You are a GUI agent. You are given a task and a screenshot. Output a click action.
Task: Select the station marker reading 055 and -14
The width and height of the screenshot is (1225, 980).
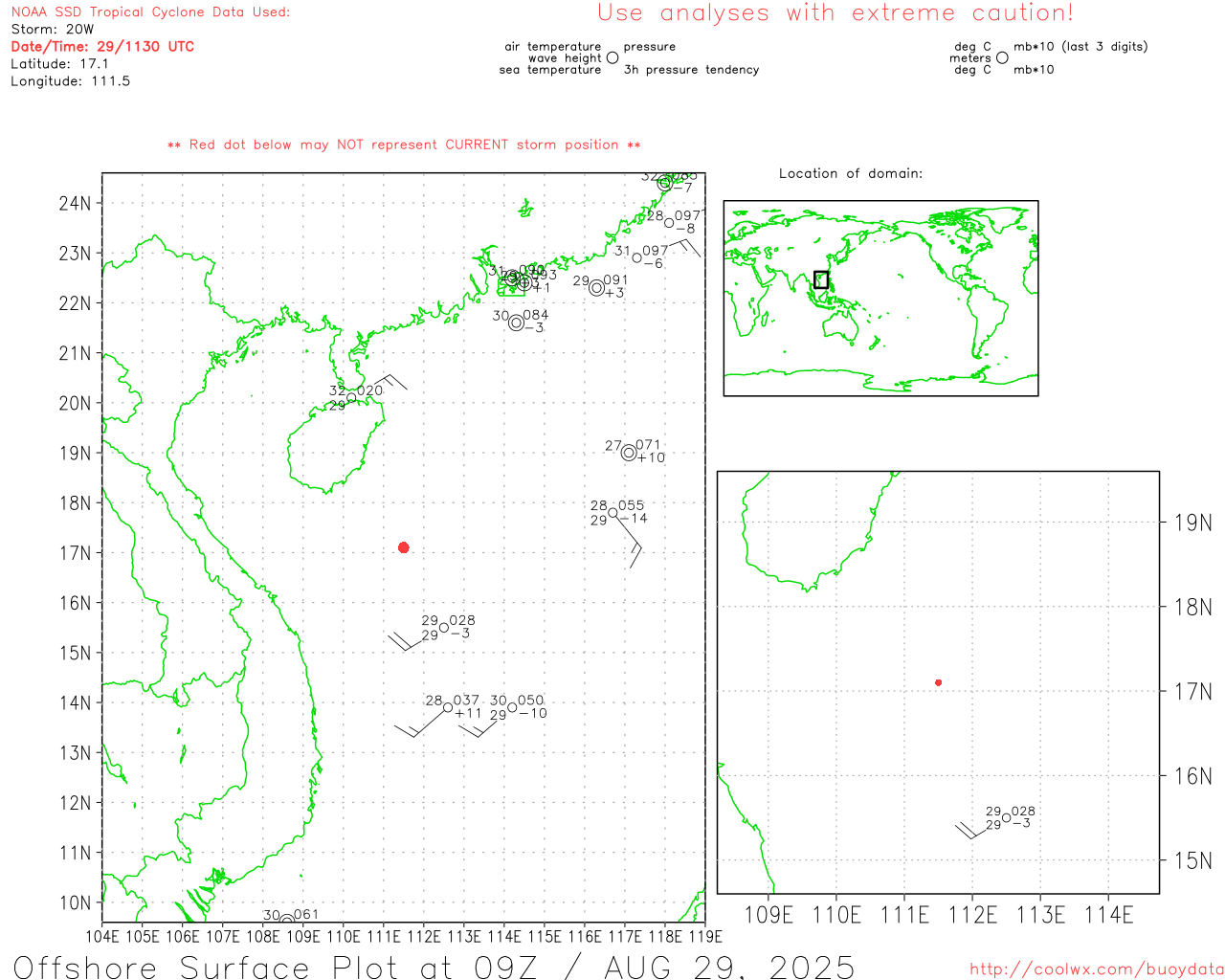[x=612, y=513]
